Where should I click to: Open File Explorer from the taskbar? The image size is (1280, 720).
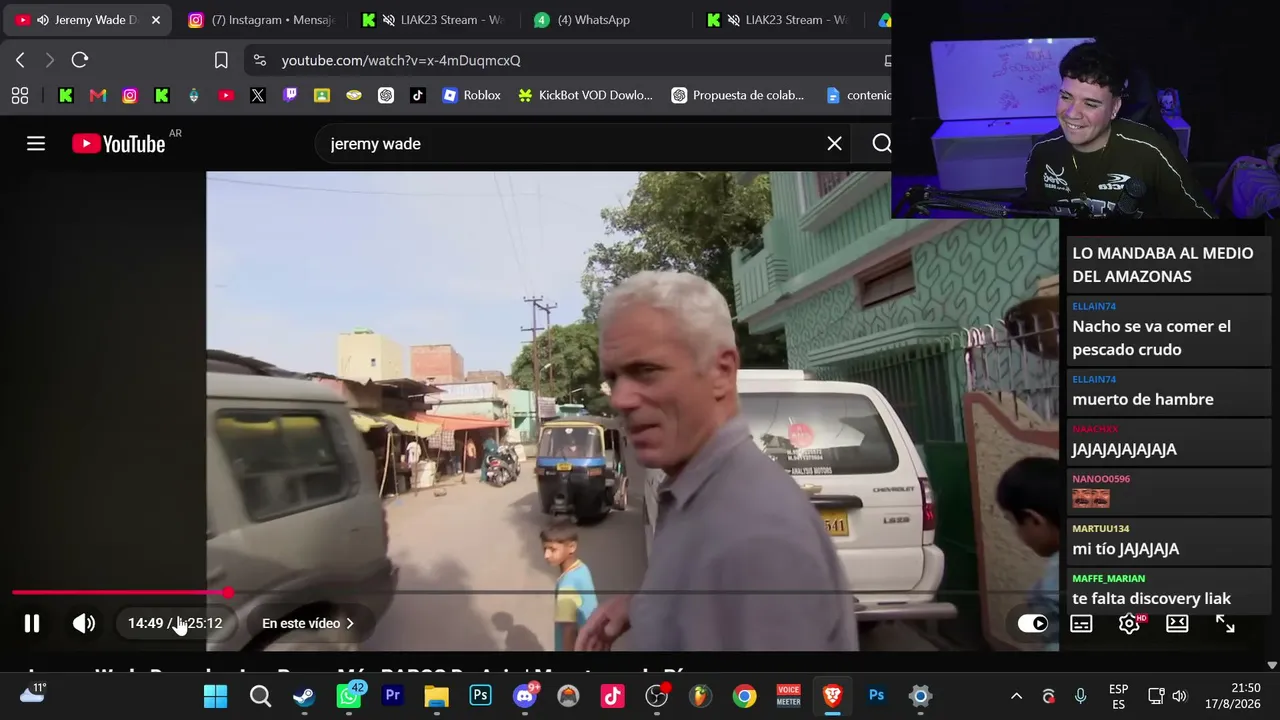click(436, 695)
